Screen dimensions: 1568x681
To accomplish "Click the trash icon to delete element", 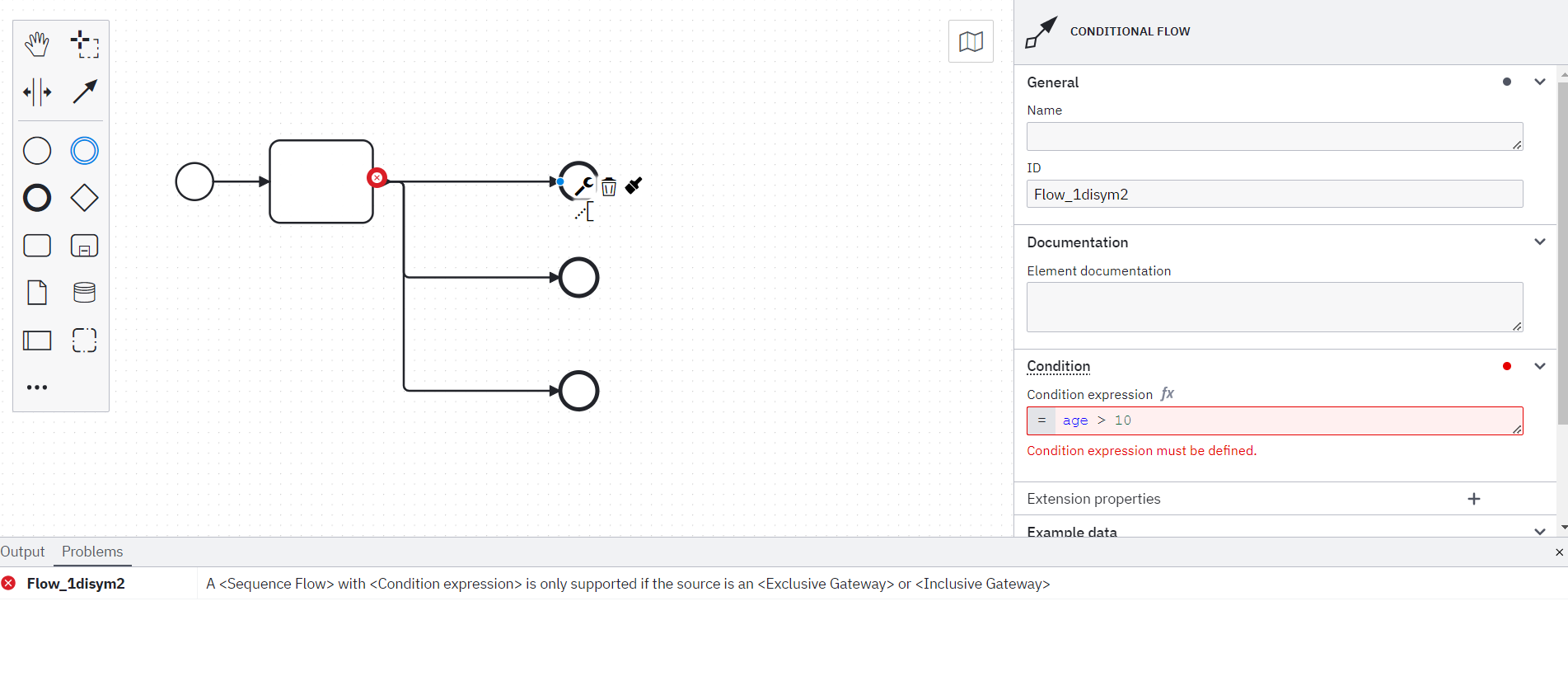I will (x=609, y=187).
